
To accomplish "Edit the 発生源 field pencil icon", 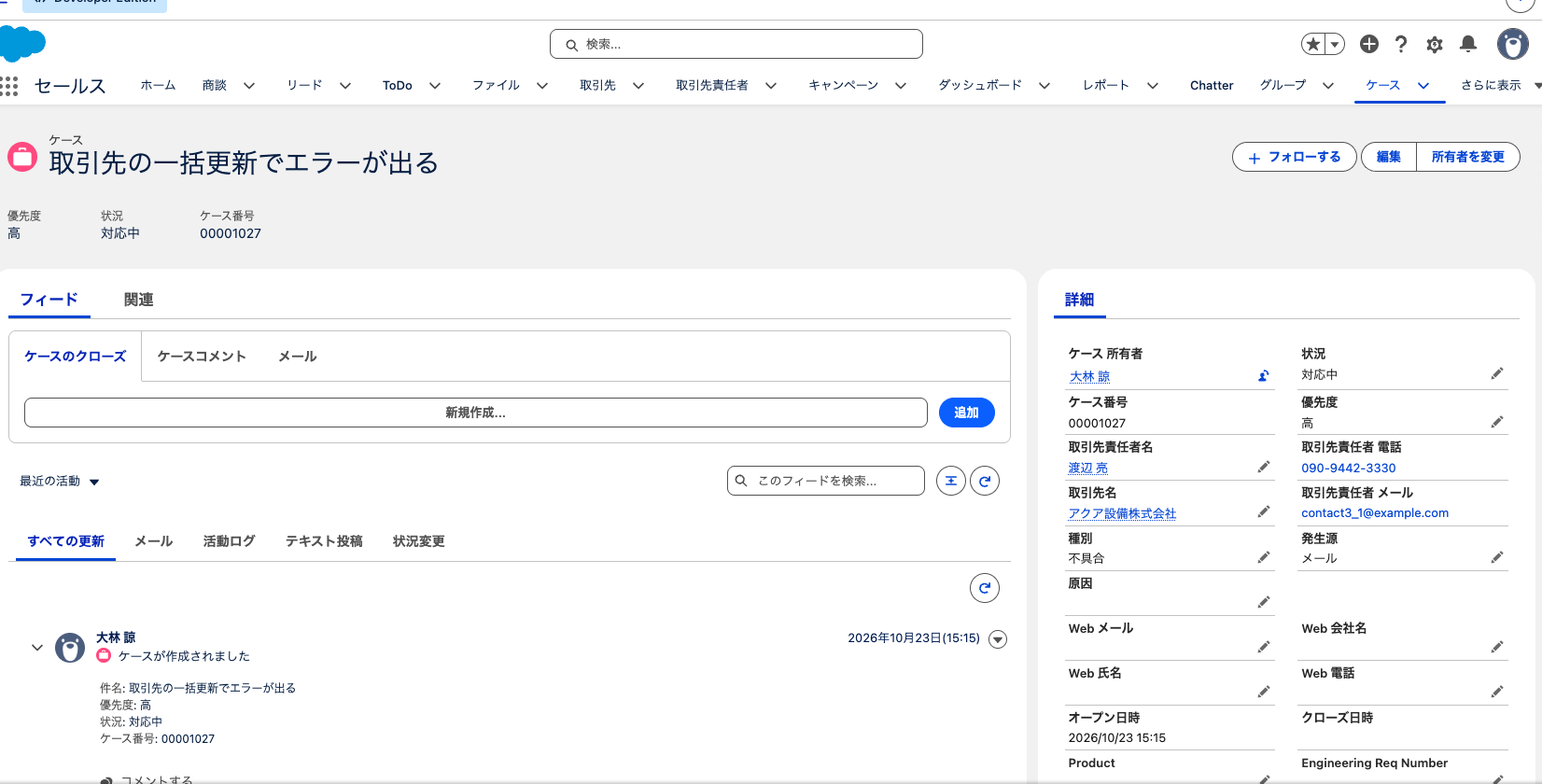I will [x=1497, y=557].
